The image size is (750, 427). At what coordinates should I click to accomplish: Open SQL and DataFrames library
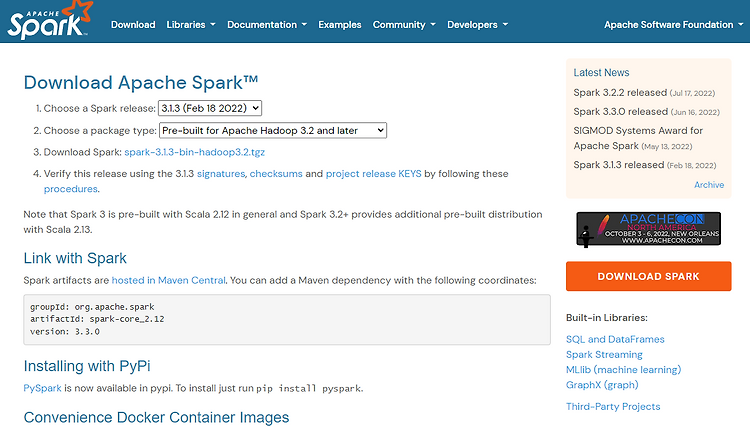click(x=615, y=339)
